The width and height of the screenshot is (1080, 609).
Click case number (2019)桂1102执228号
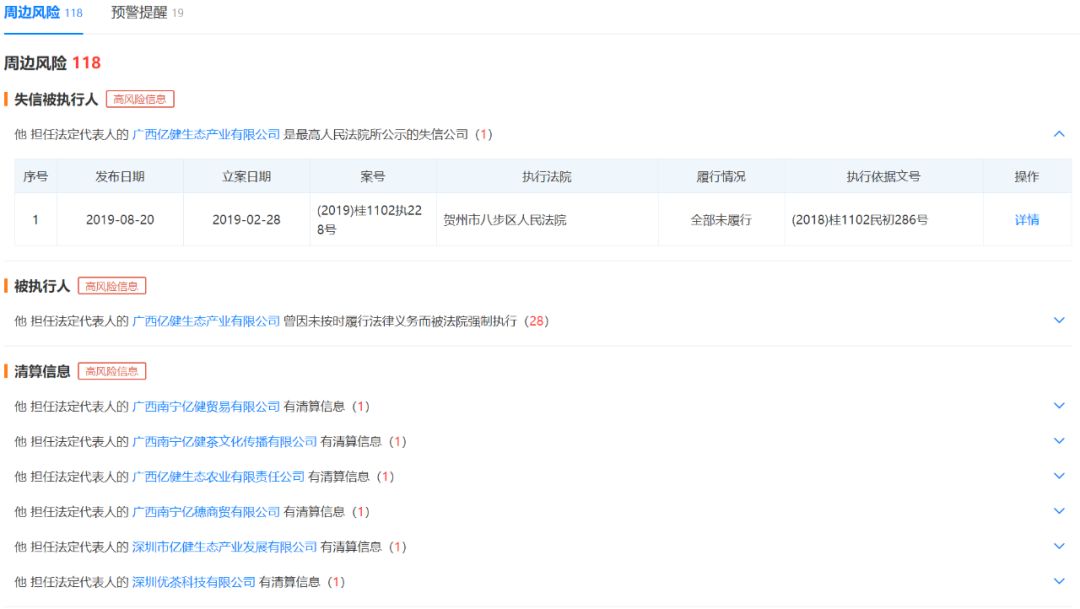373,220
